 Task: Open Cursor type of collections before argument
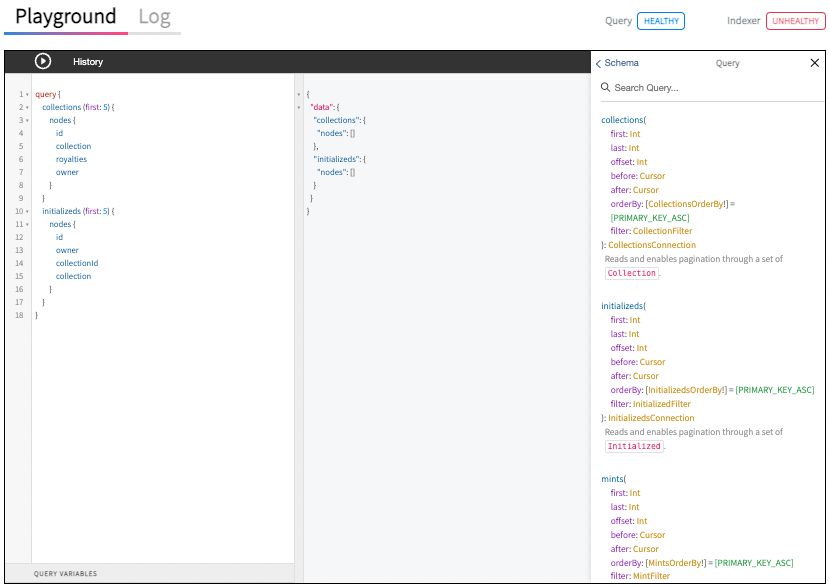652,176
